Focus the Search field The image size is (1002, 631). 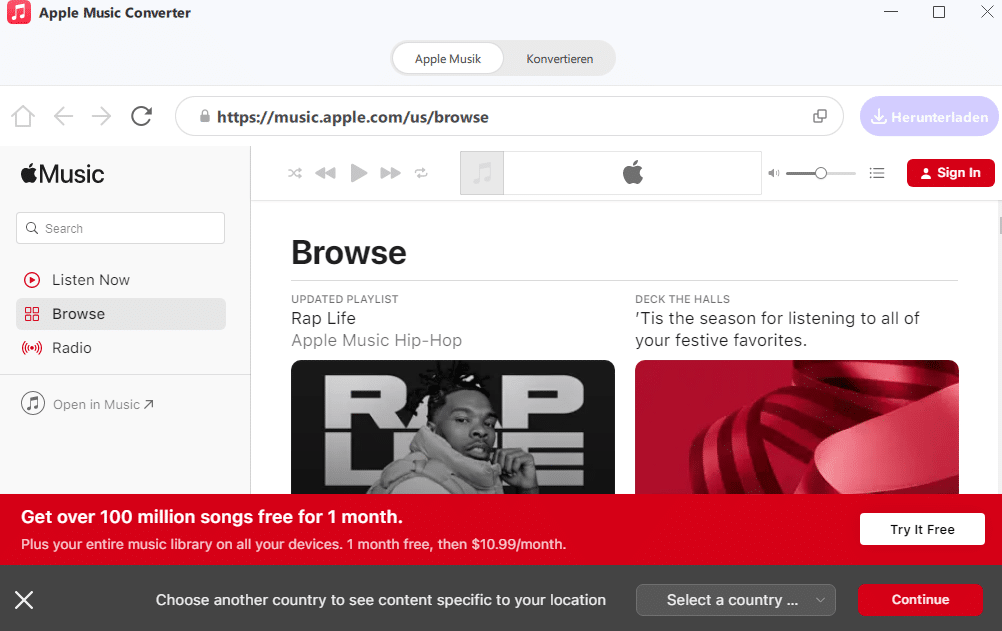tap(120, 228)
